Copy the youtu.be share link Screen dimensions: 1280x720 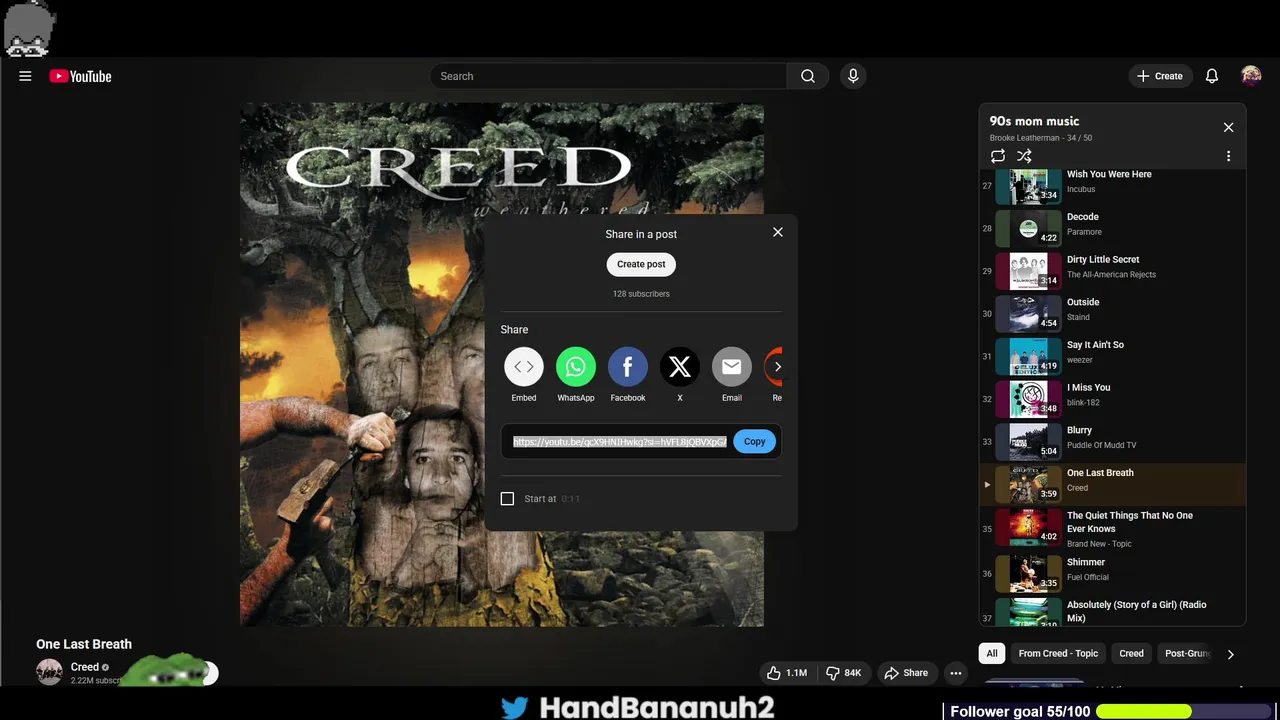click(x=754, y=441)
